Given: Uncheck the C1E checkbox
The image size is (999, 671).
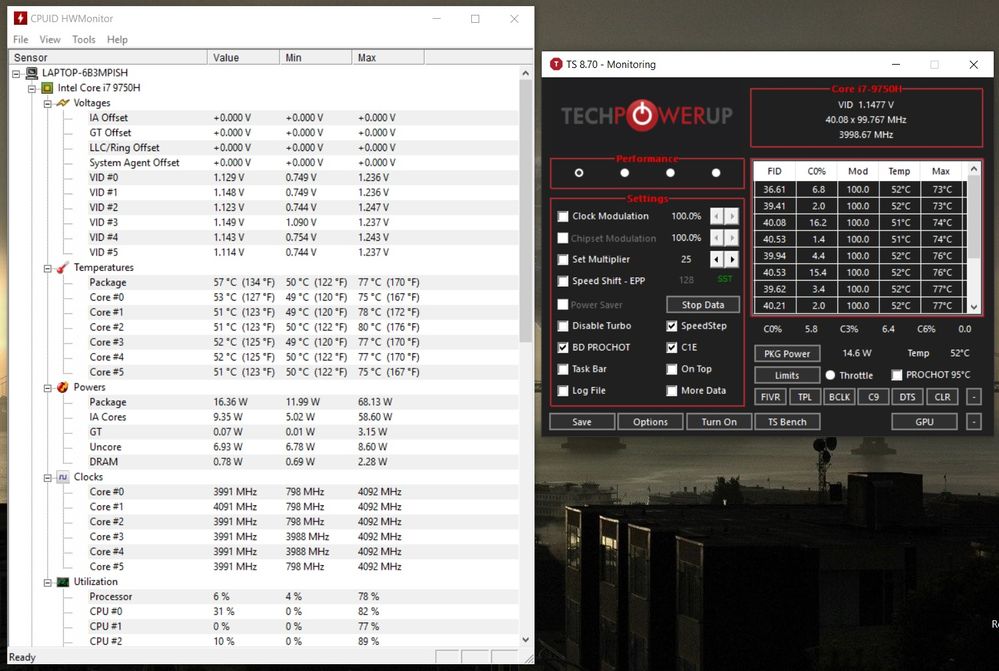Looking at the screenshot, I should (672, 348).
